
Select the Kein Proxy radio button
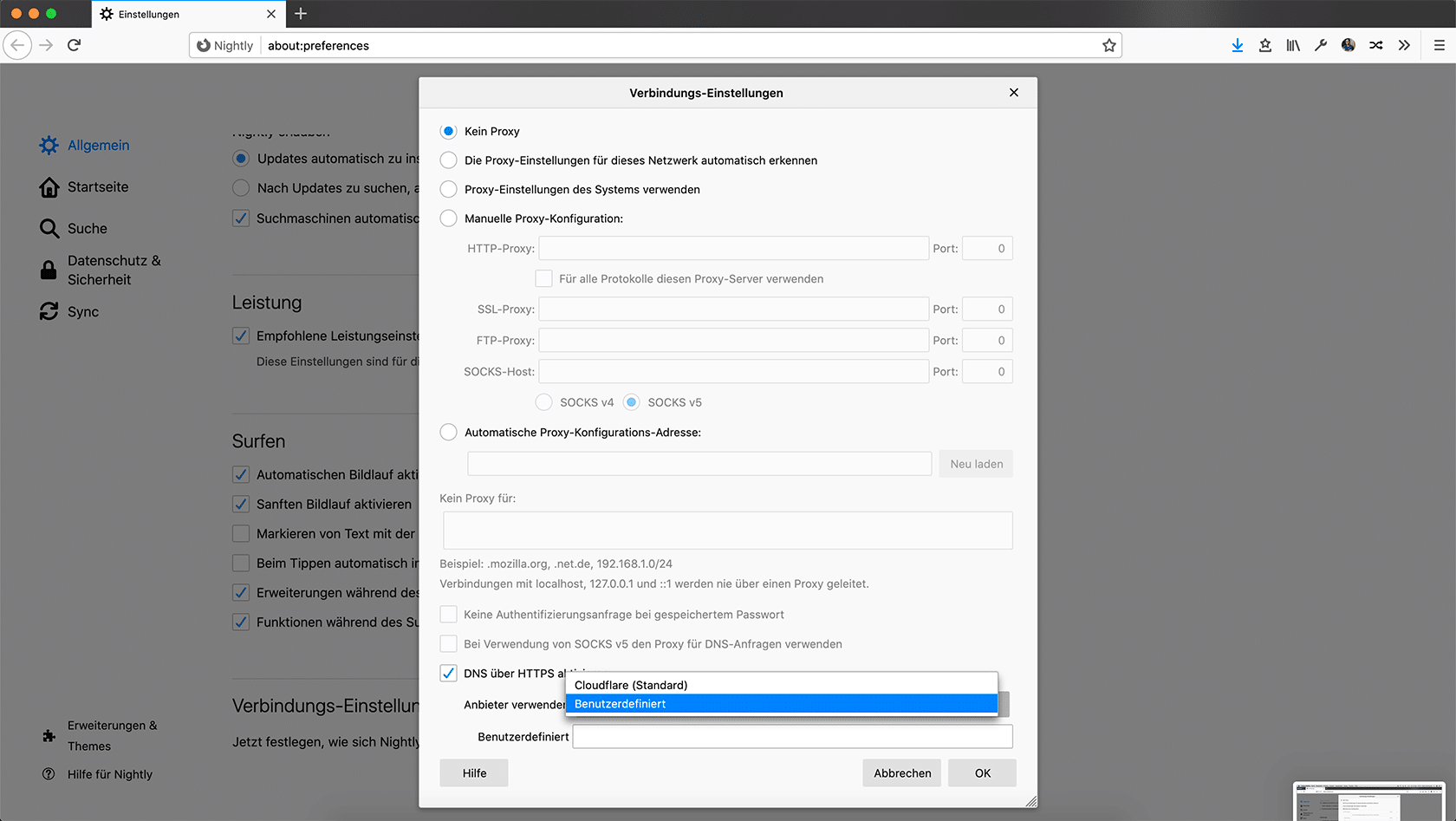(448, 131)
